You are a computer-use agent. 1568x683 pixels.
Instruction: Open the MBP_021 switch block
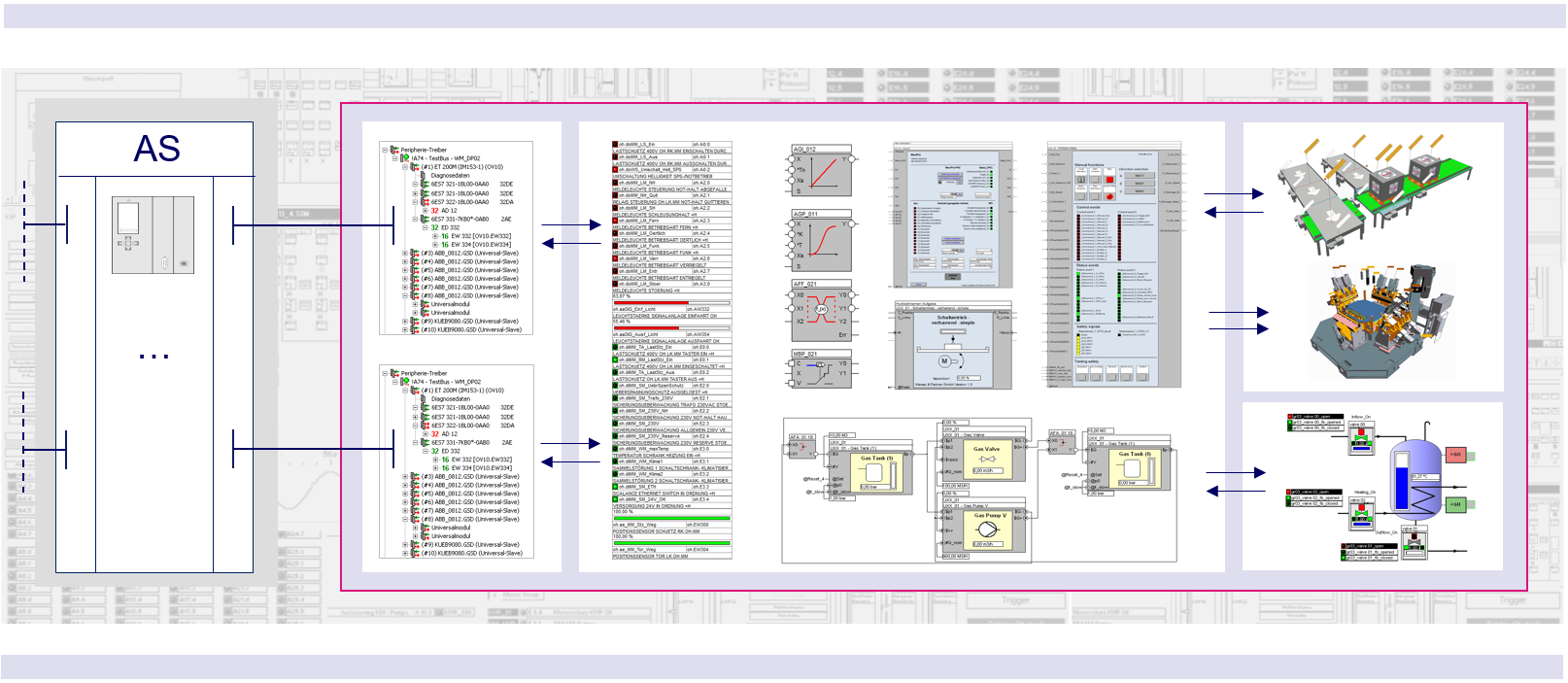(x=821, y=370)
